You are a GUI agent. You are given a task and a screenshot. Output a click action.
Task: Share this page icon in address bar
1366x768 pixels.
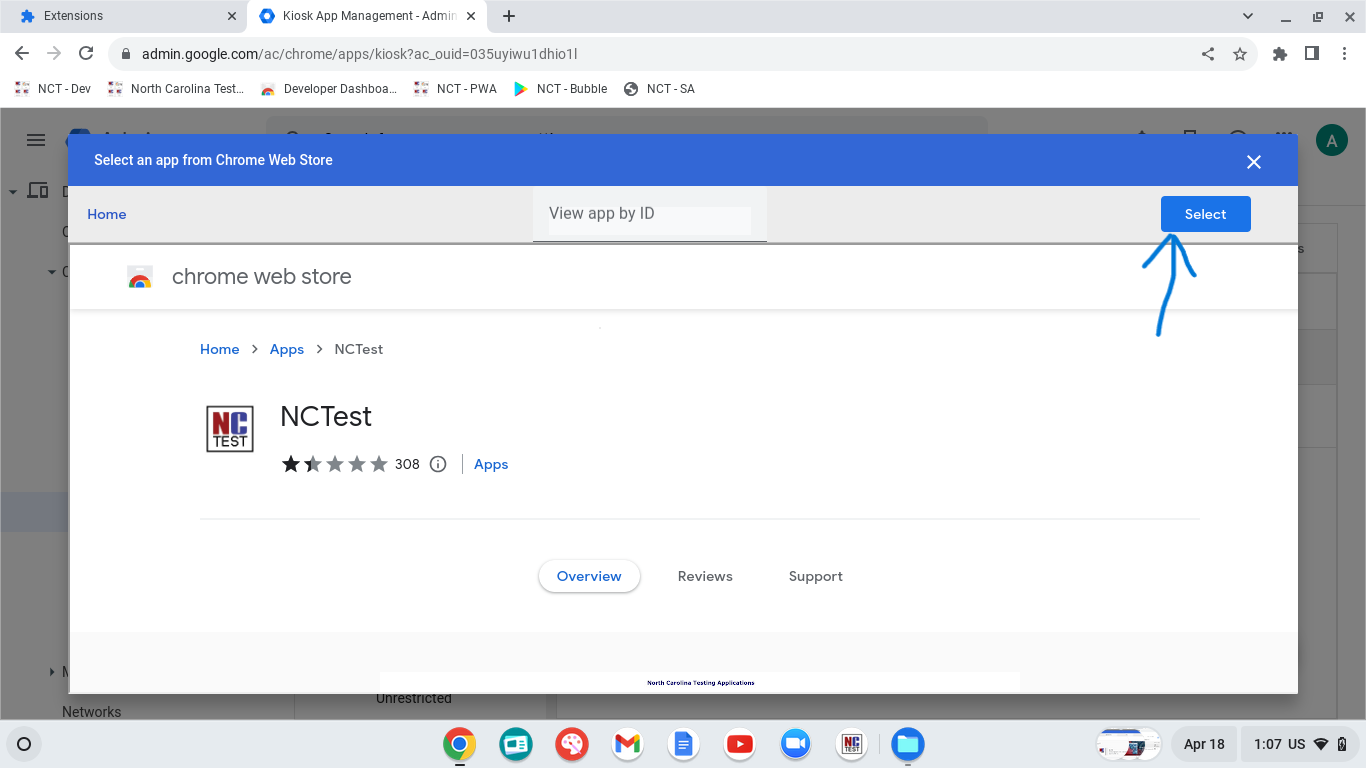coord(1208,54)
